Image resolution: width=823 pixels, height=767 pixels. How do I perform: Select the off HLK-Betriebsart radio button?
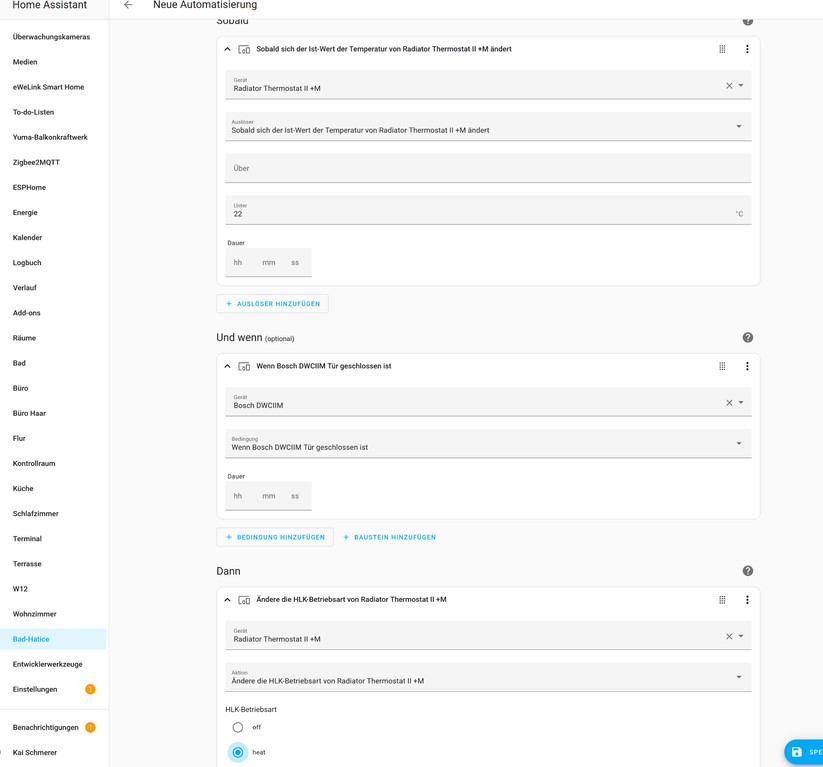[237, 728]
